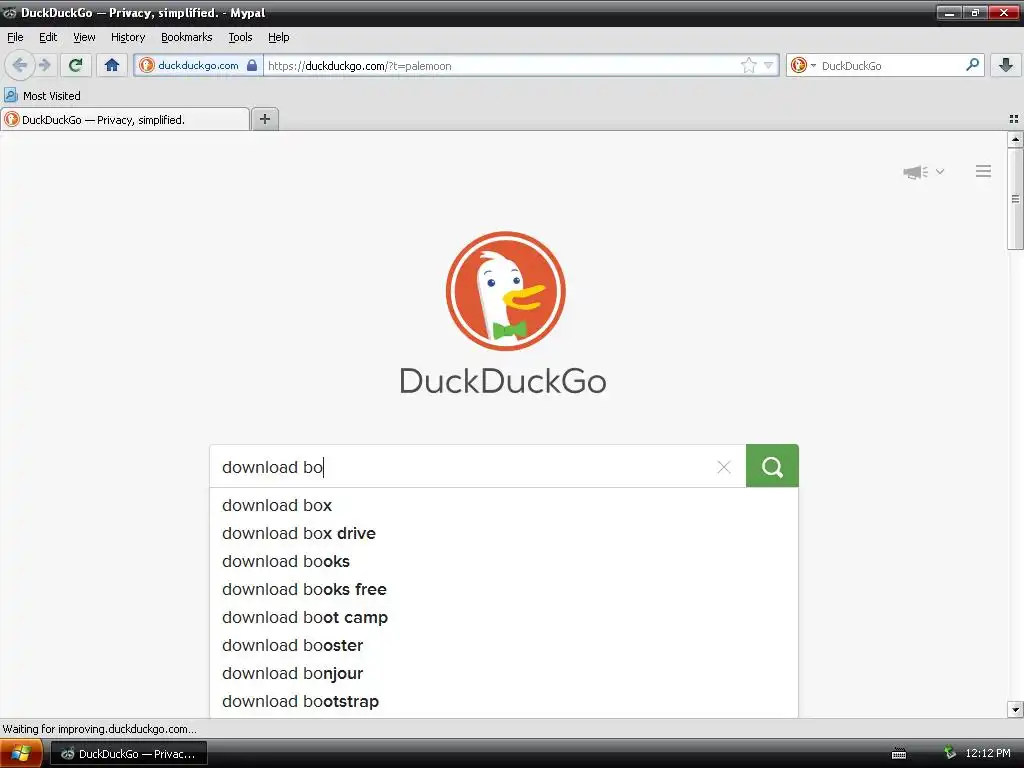Image resolution: width=1024 pixels, height=768 pixels.
Task: Click the 12:12 PM clock
Action: [988, 753]
